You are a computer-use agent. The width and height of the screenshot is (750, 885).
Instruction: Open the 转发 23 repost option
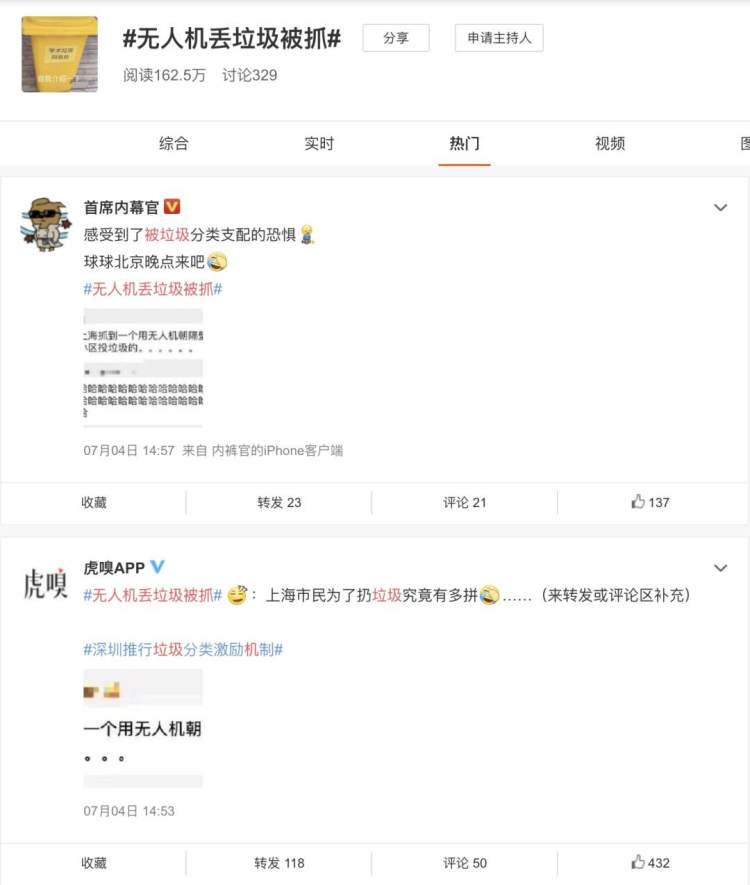[x=279, y=502]
